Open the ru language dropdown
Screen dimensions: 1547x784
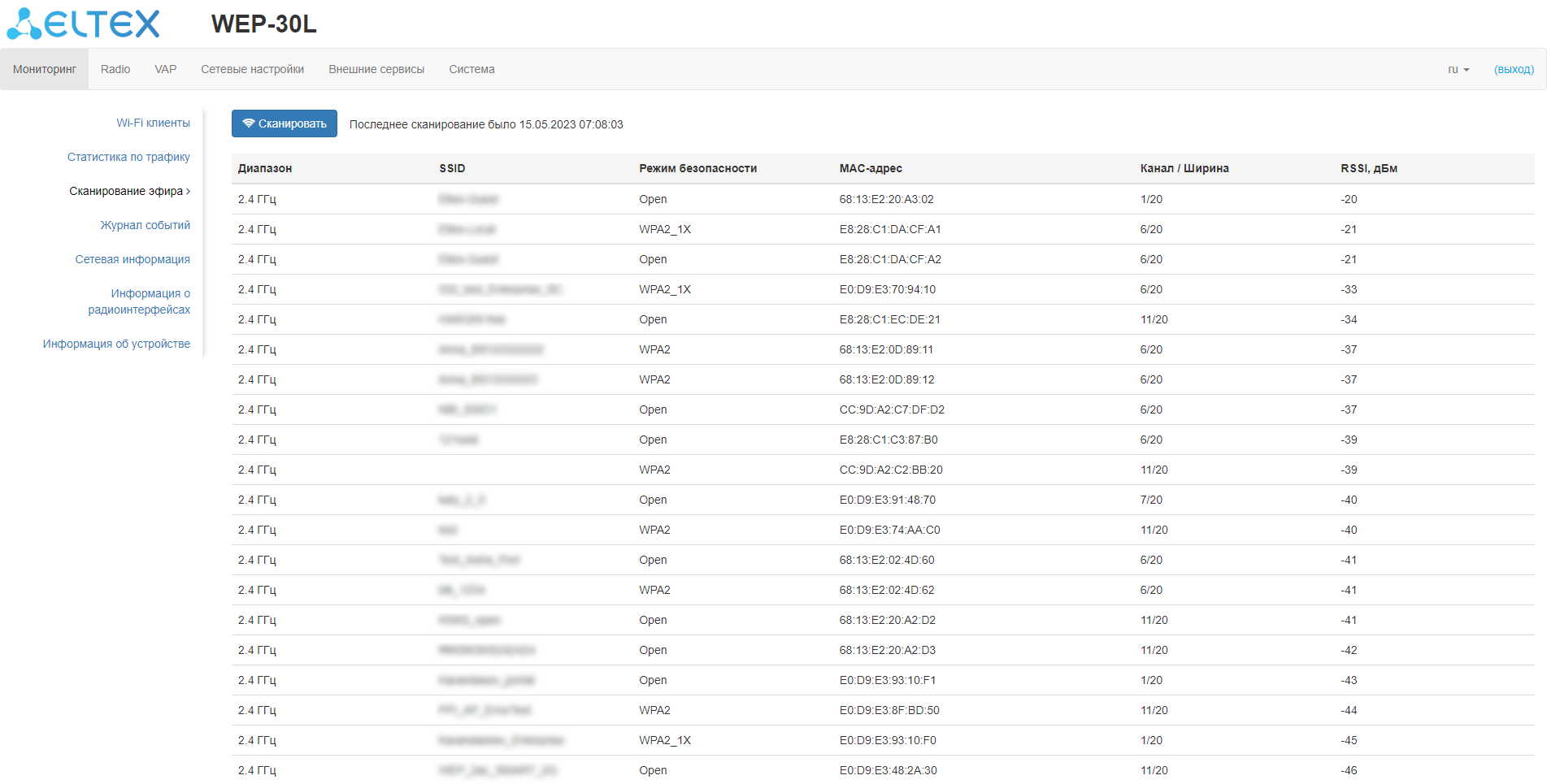(1458, 69)
